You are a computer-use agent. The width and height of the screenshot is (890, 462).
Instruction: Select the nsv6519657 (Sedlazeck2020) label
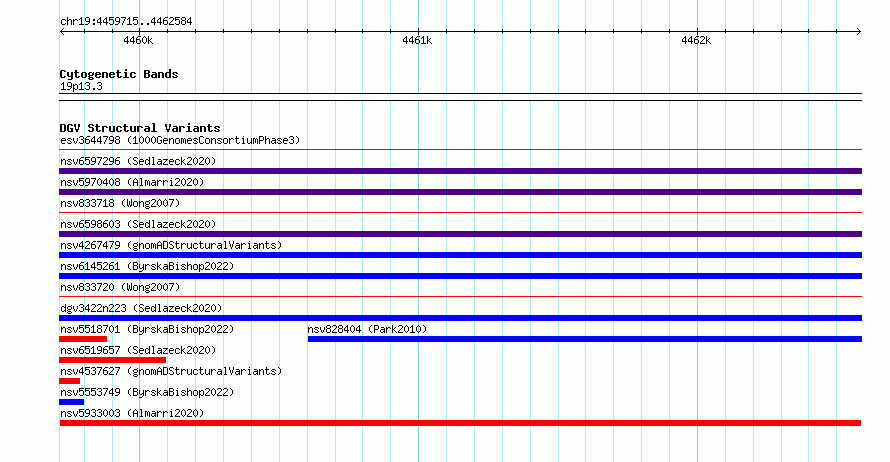138,350
